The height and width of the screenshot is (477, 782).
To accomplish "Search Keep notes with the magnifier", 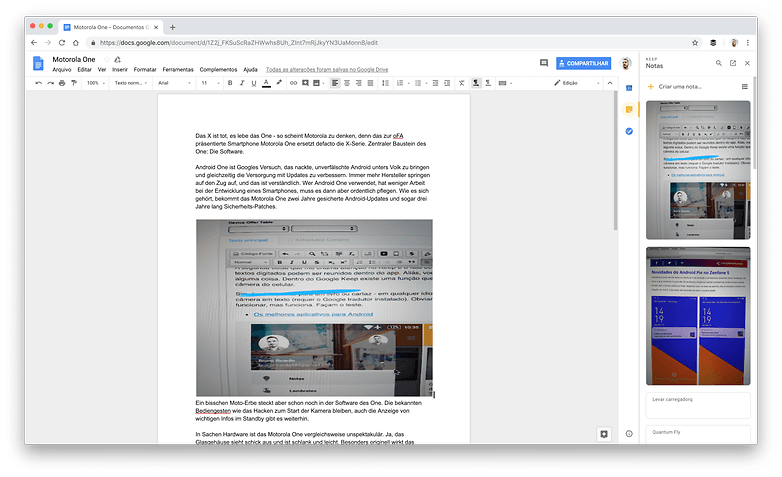I will pos(719,63).
